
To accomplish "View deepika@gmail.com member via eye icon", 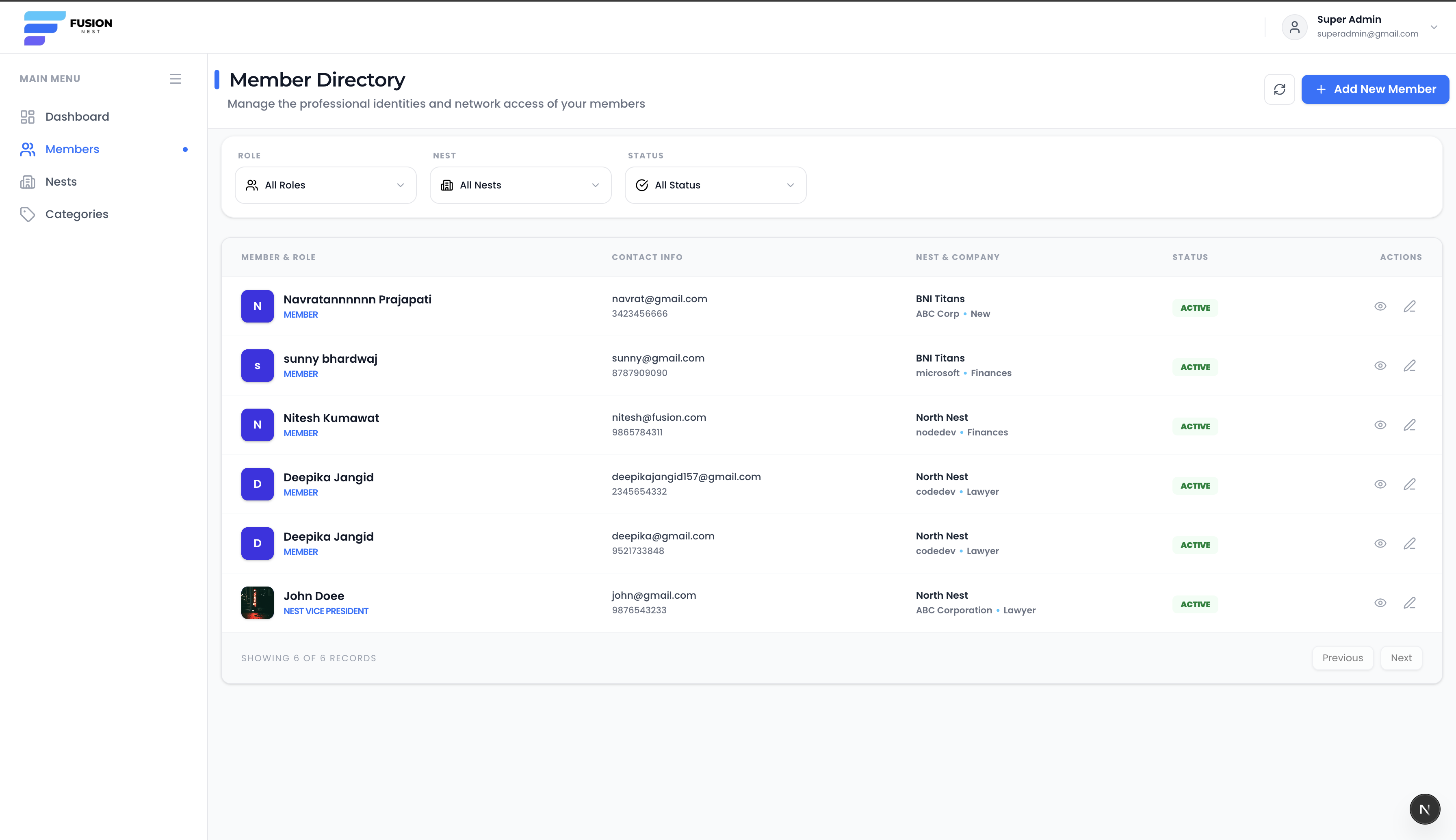I will point(1380,543).
